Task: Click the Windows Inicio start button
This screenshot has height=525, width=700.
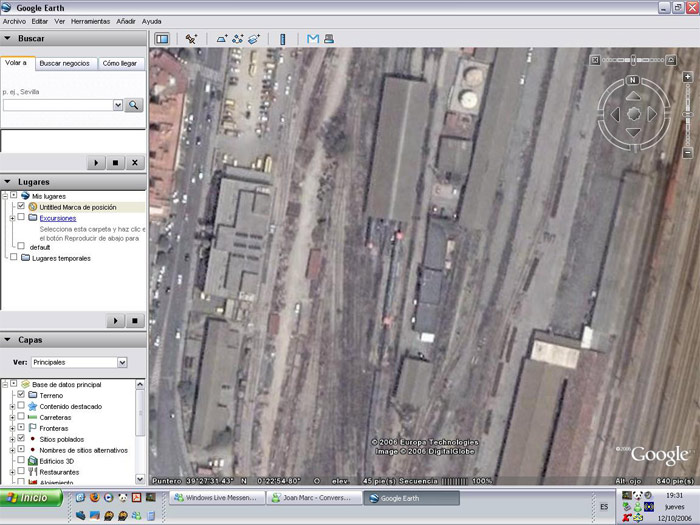Action: click(28, 497)
